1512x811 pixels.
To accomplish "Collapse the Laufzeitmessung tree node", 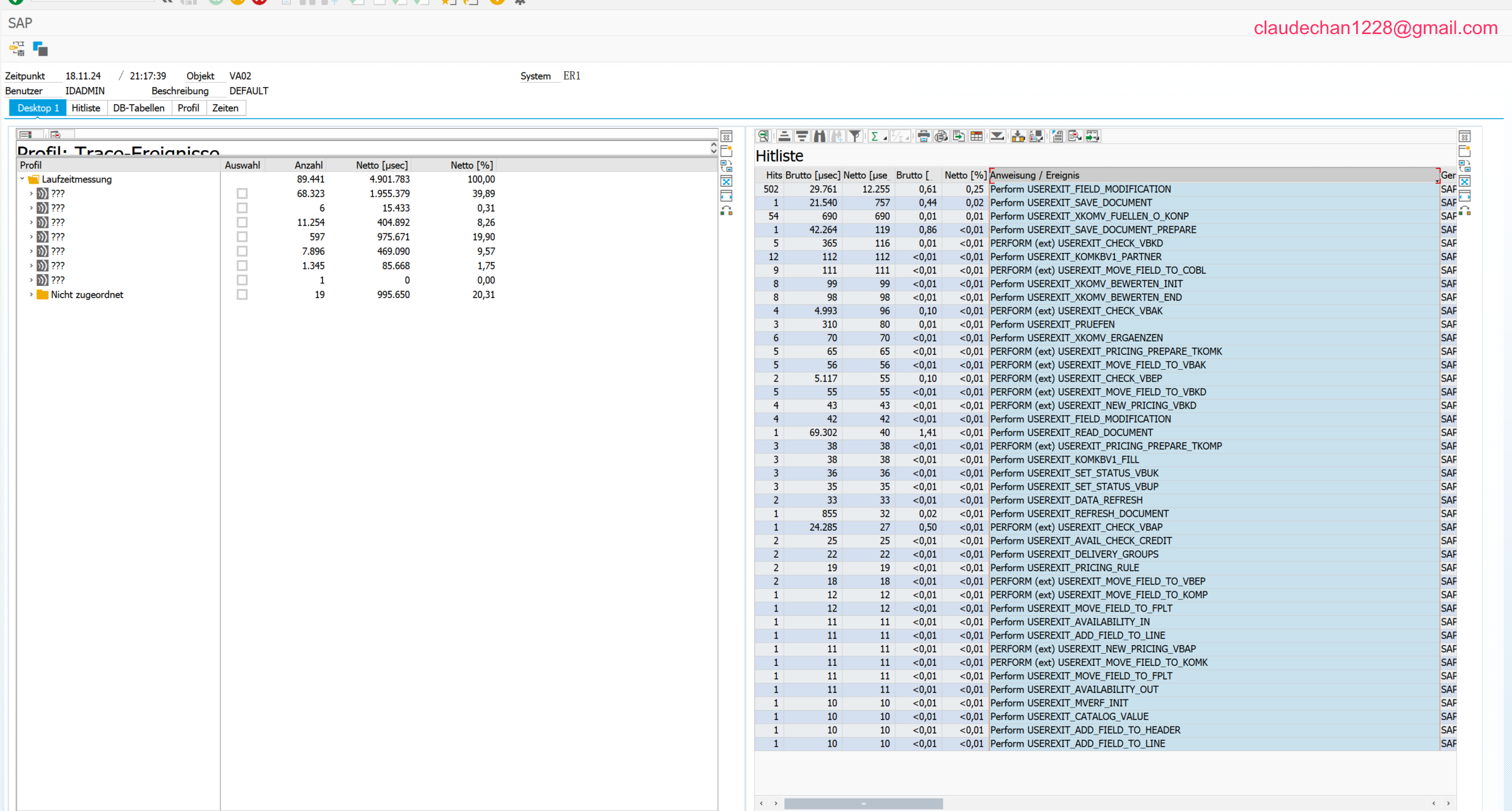I will coord(23,179).
